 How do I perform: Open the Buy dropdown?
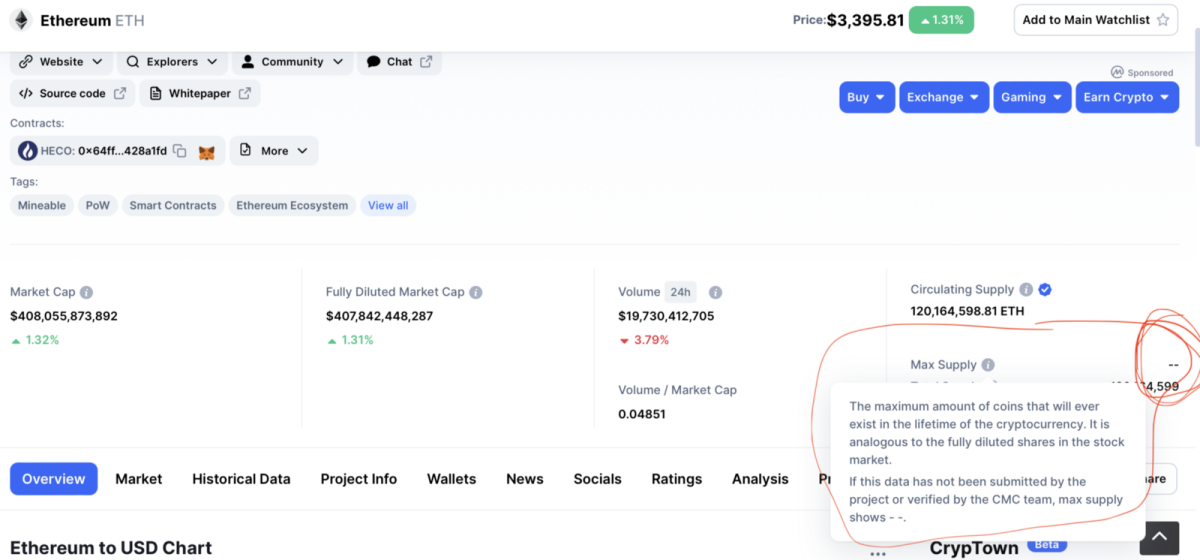[x=866, y=97]
